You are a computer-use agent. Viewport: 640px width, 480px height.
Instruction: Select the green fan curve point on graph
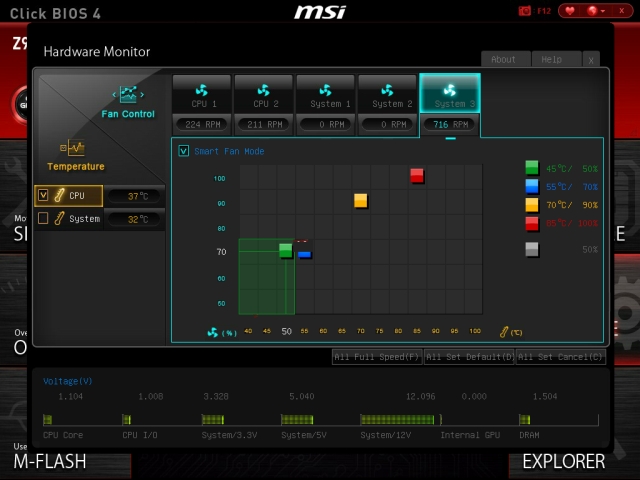point(286,250)
